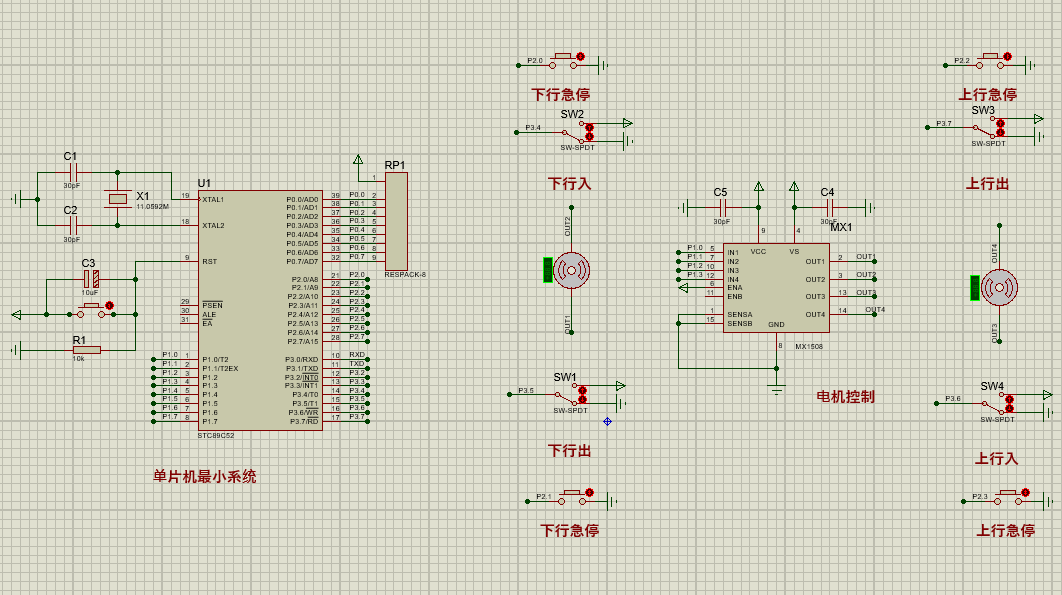Click the 单片机最小系统 text label

coord(204,477)
